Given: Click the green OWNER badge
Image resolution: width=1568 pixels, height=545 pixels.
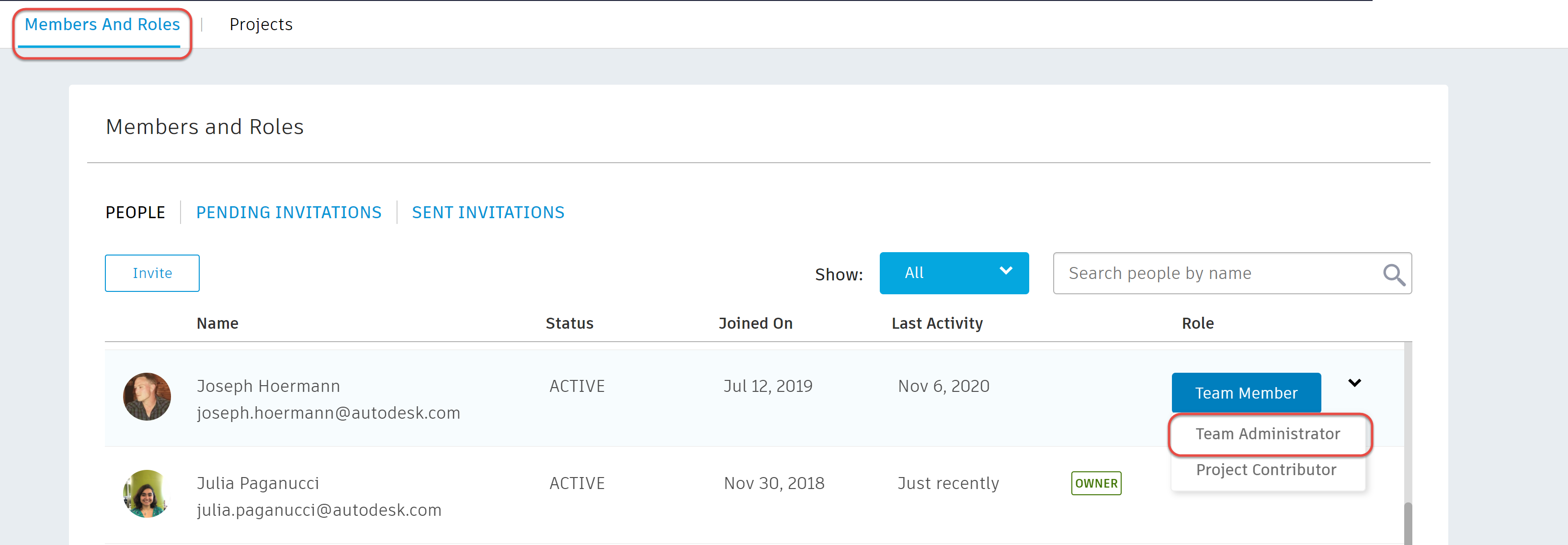Looking at the screenshot, I should pyautogui.click(x=1096, y=483).
